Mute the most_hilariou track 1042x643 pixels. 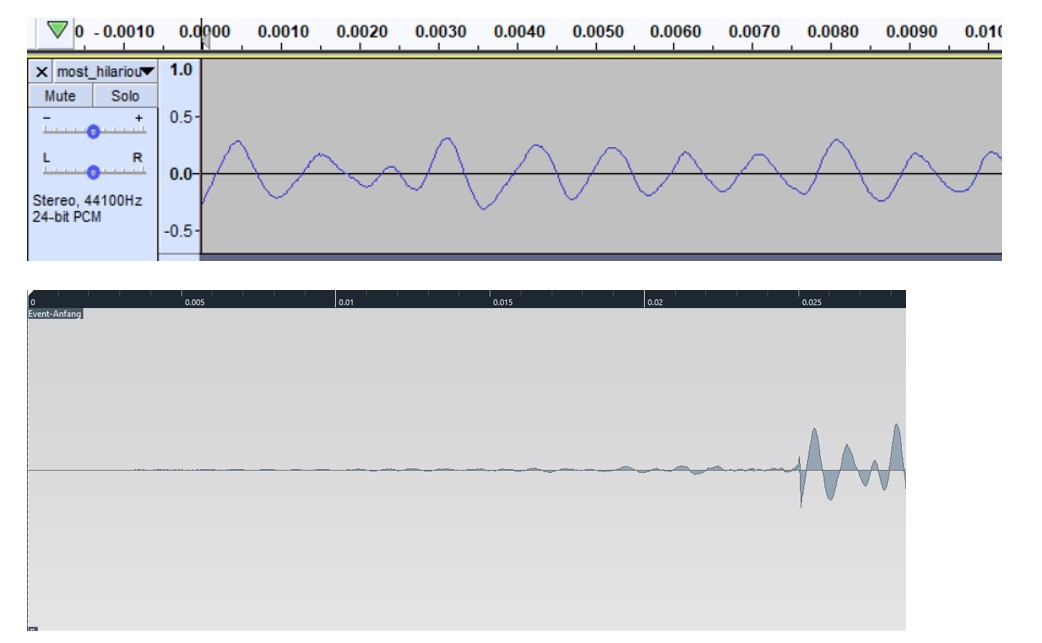[x=60, y=96]
